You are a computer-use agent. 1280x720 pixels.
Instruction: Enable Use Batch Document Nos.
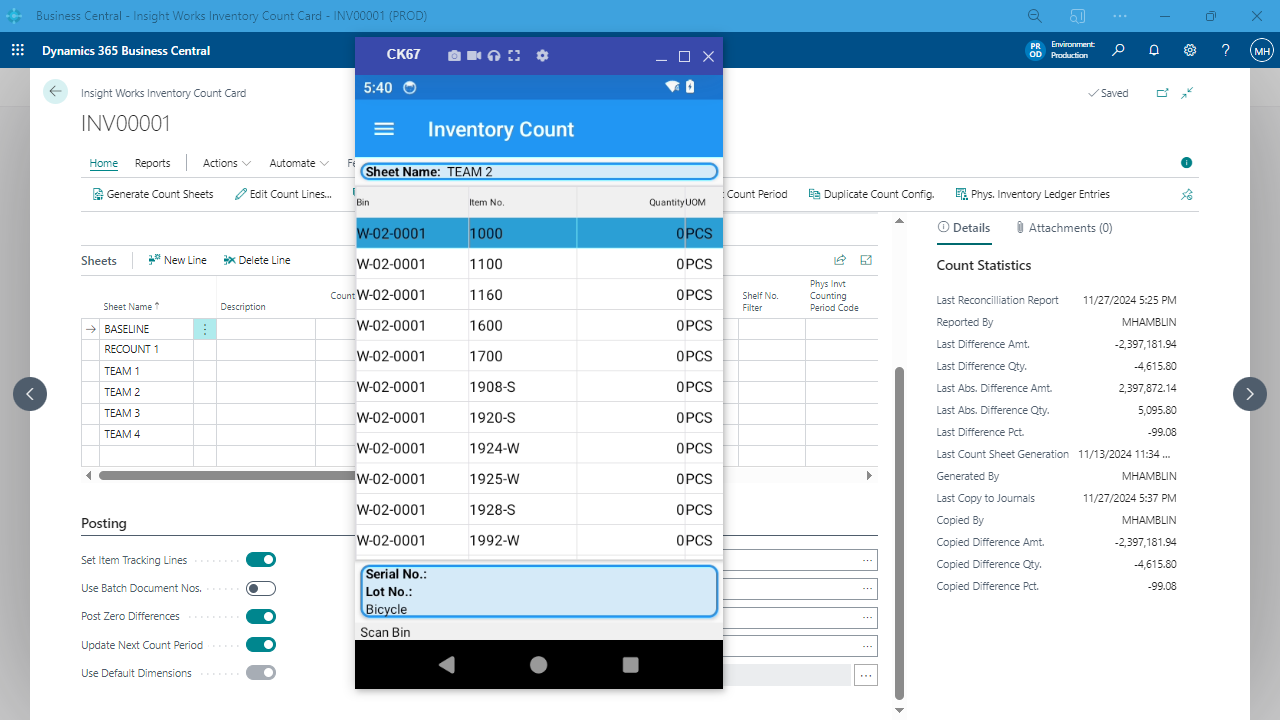pyautogui.click(x=261, y=588)
